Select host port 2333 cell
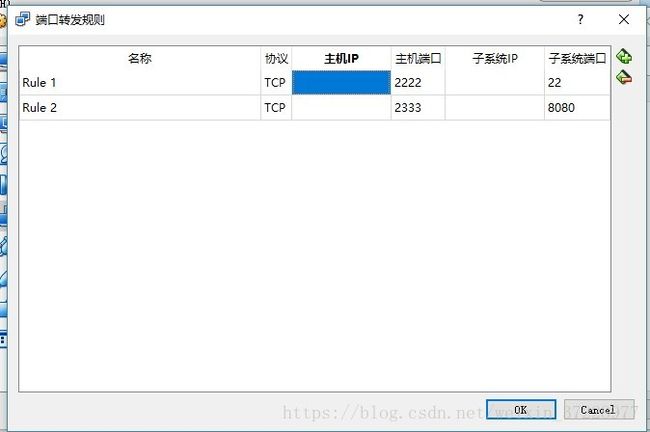Screen dimensions: 650x432 [418, 108]
